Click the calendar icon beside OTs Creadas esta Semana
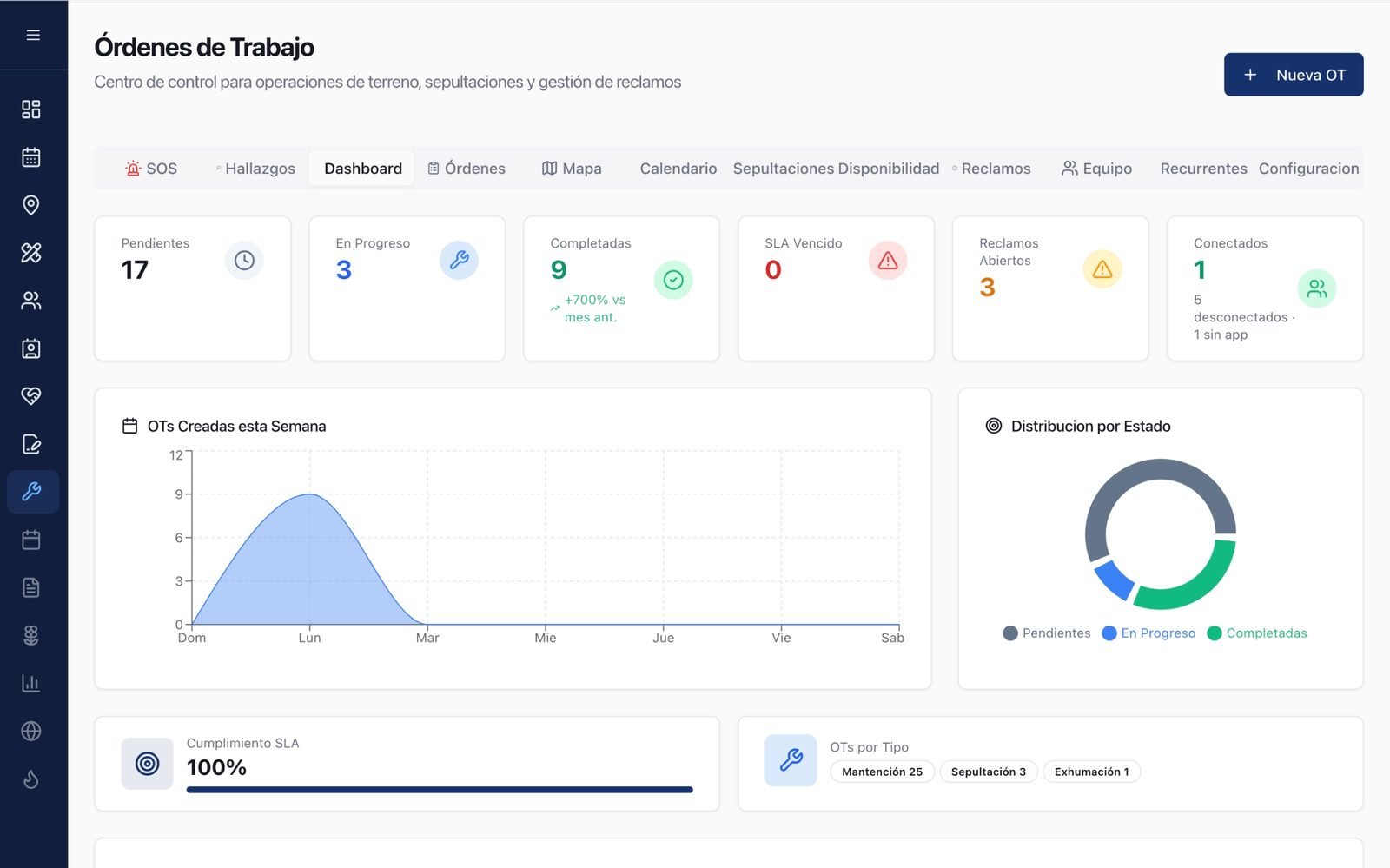 130,426
